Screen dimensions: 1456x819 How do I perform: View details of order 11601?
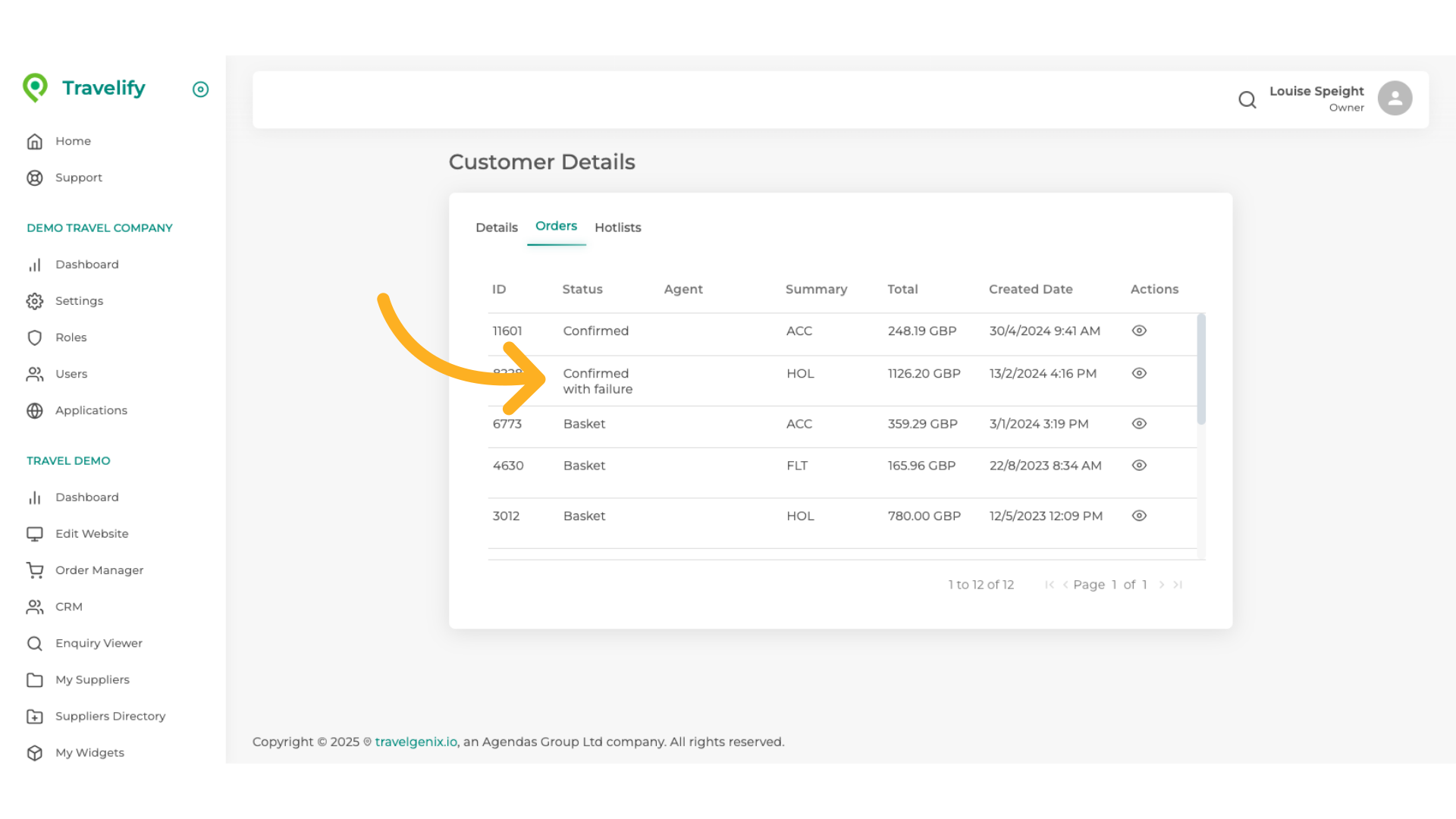click(1139, 331)
